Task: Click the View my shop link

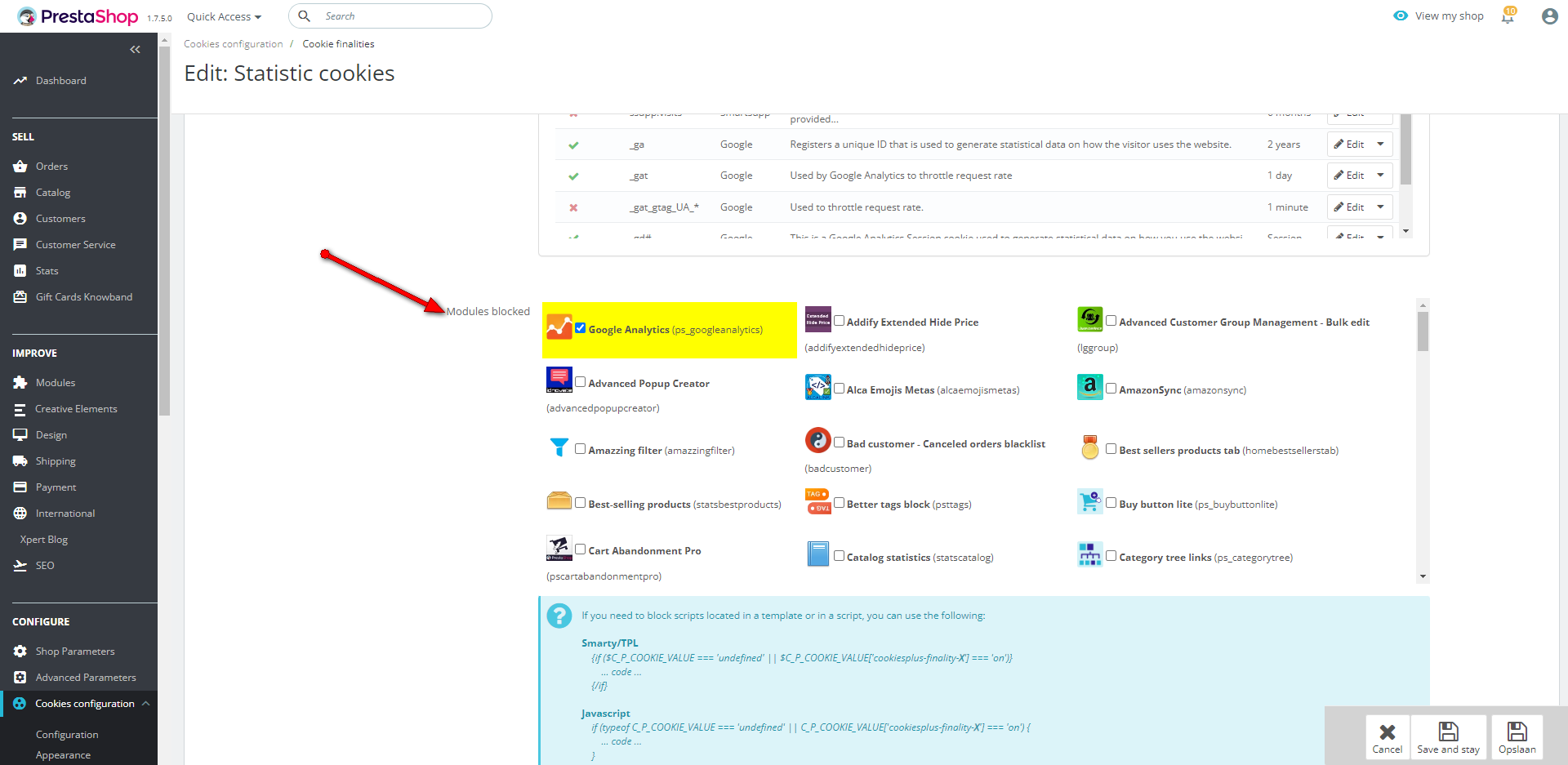Action: 1450,16
